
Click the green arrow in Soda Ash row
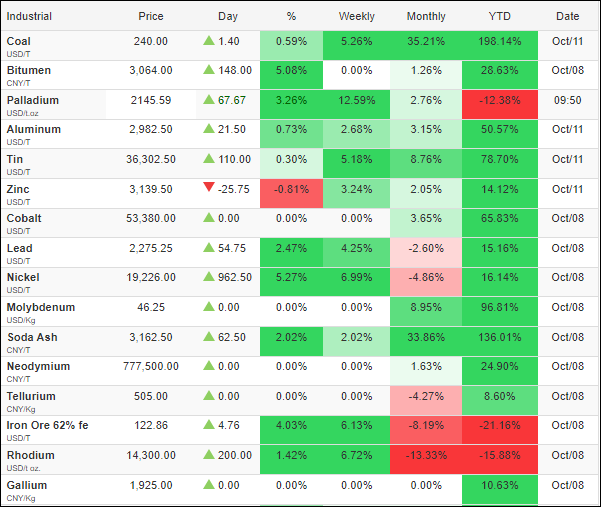[209, 338]
